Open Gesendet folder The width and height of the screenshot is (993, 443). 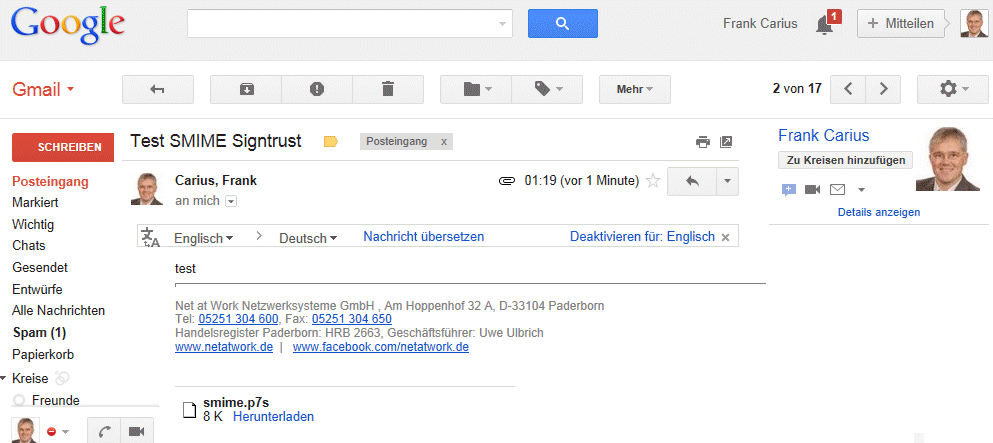(40, 268)
